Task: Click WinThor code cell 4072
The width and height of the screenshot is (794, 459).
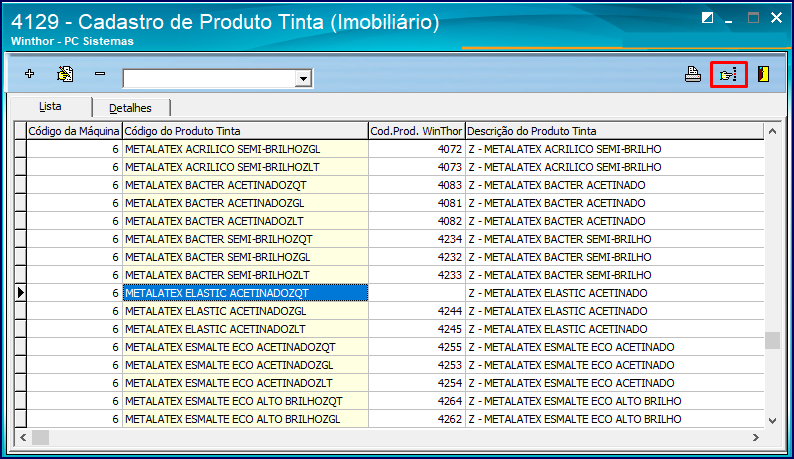Action: coord(416,149)
